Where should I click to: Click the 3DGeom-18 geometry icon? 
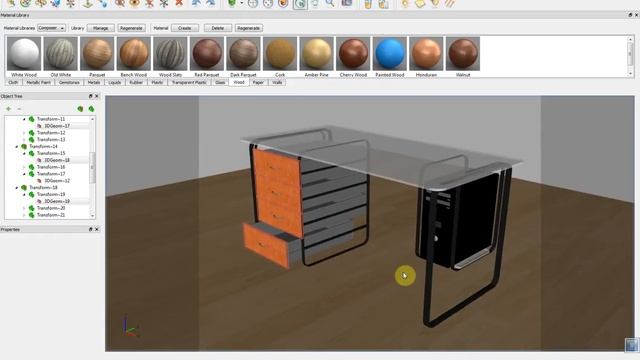pyautogui.click(x=40, y=160)
